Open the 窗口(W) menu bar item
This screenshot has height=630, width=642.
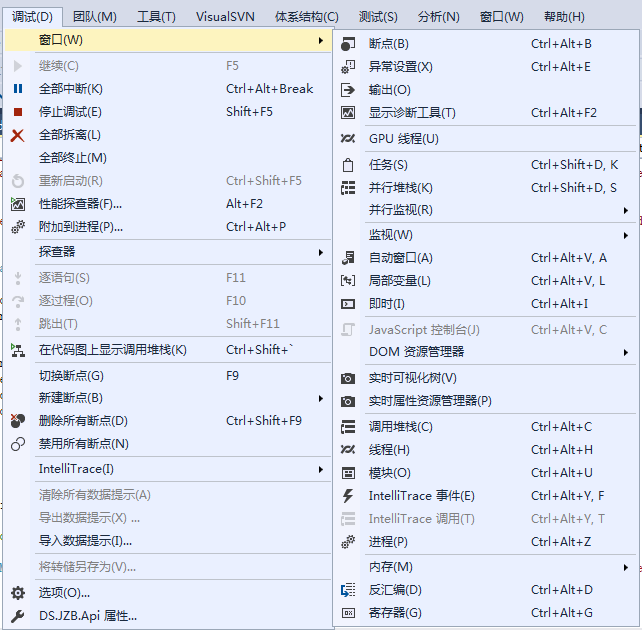click(502, 17)
